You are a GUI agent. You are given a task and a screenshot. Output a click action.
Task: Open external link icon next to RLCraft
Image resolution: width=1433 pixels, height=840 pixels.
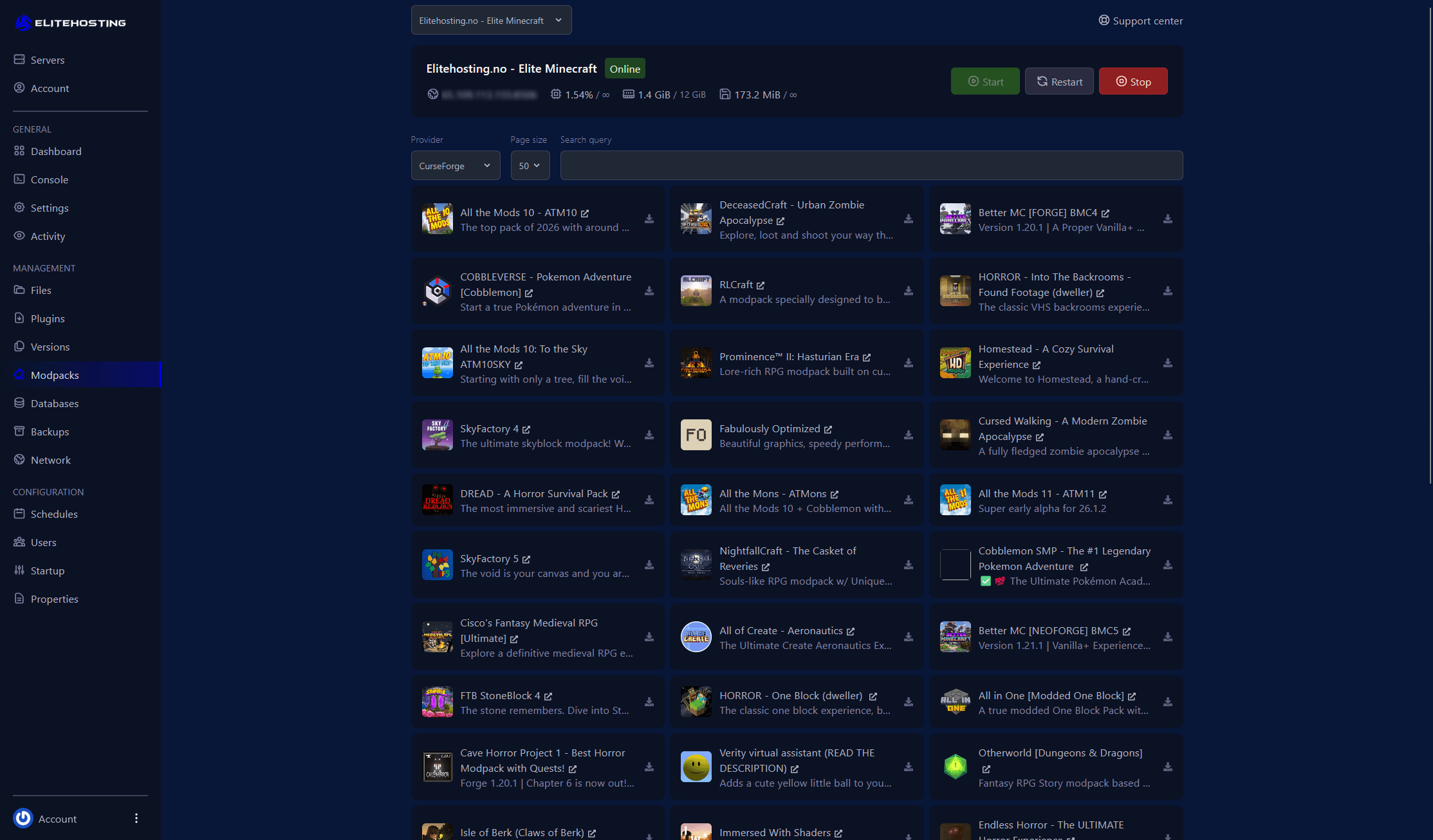[761, 285]
